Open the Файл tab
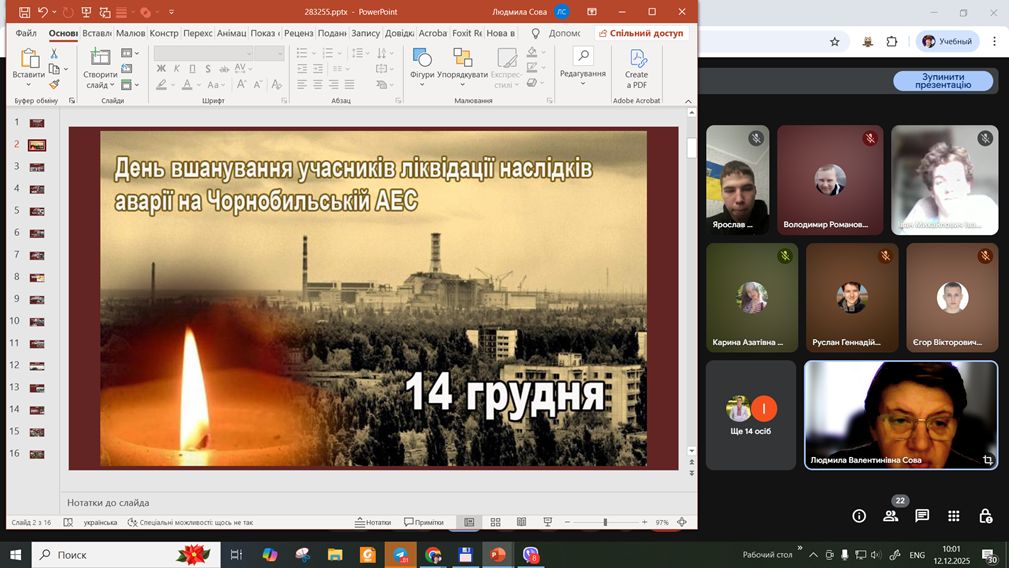This screenshot has height=568, width=1009. pyautogui.click(x=26, y=33)
